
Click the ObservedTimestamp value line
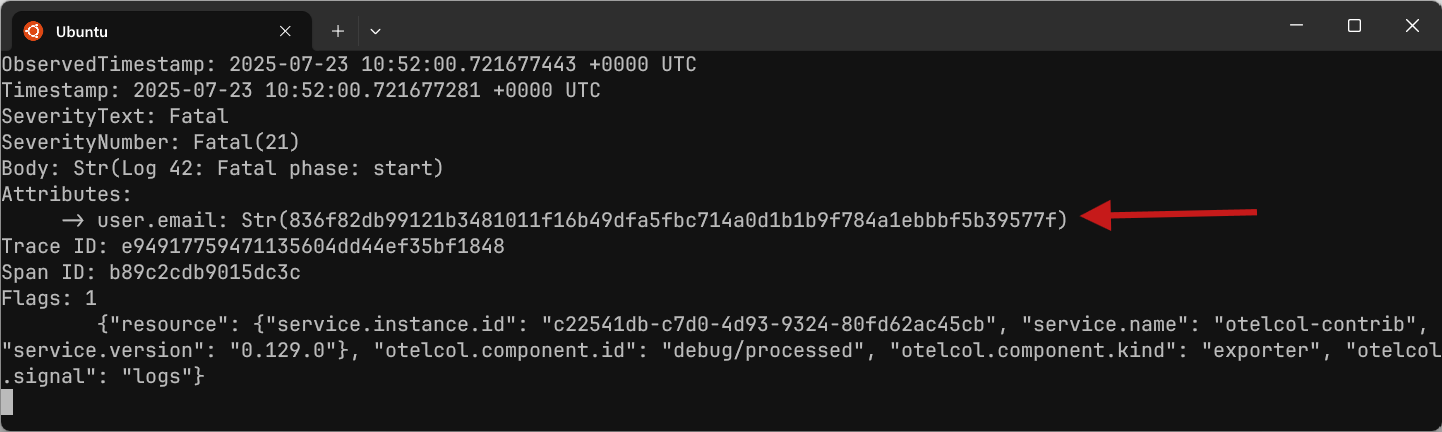tap(349, 65)
